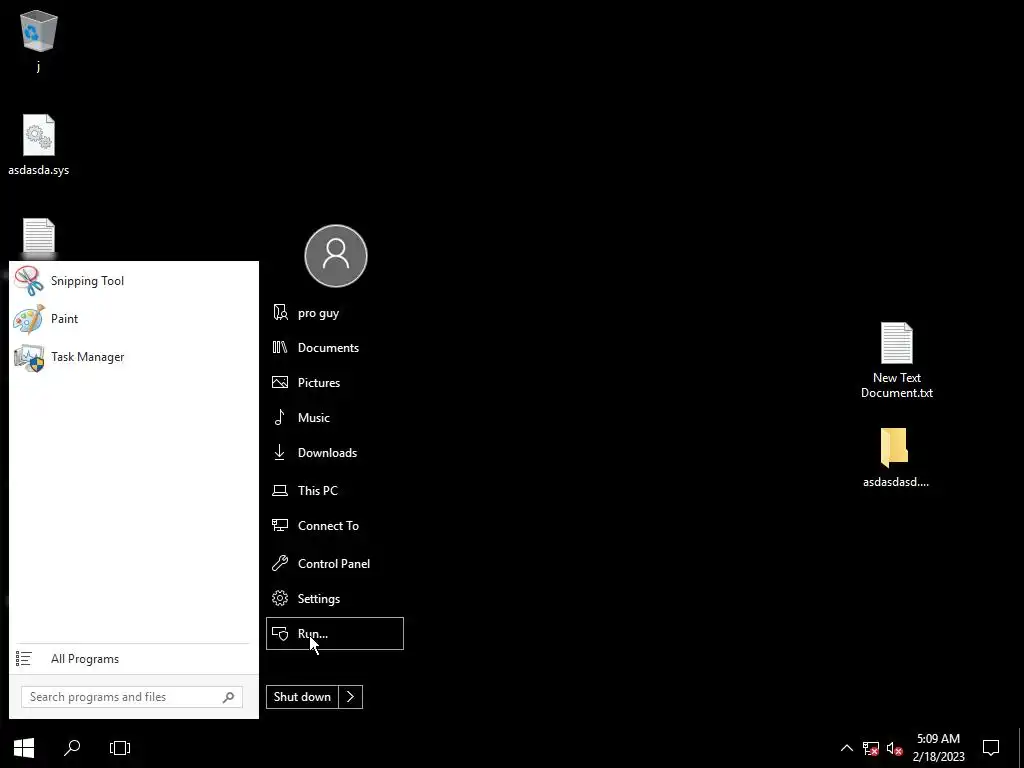Open taskbar Search magnifier
This screenshot has width=1024, height=768.
pyautogui.click(x=72, y=748)
